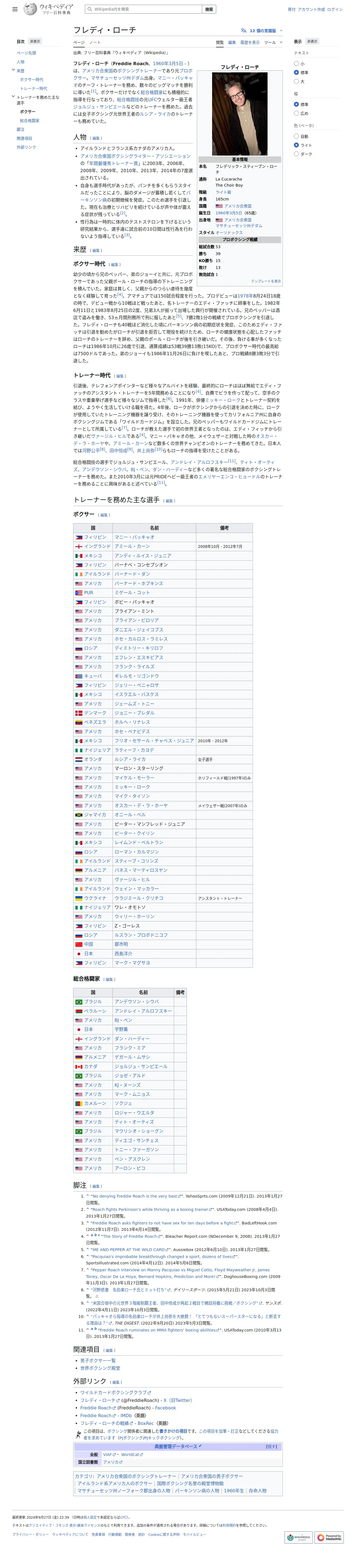The height and width of the screenshot is (1568, 356).
Task: Hide the 表示 appearance panel
Action: tap(312, 41)
